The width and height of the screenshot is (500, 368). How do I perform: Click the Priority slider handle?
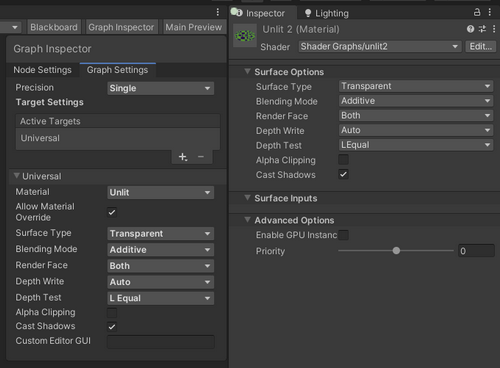tap(396, 251)
